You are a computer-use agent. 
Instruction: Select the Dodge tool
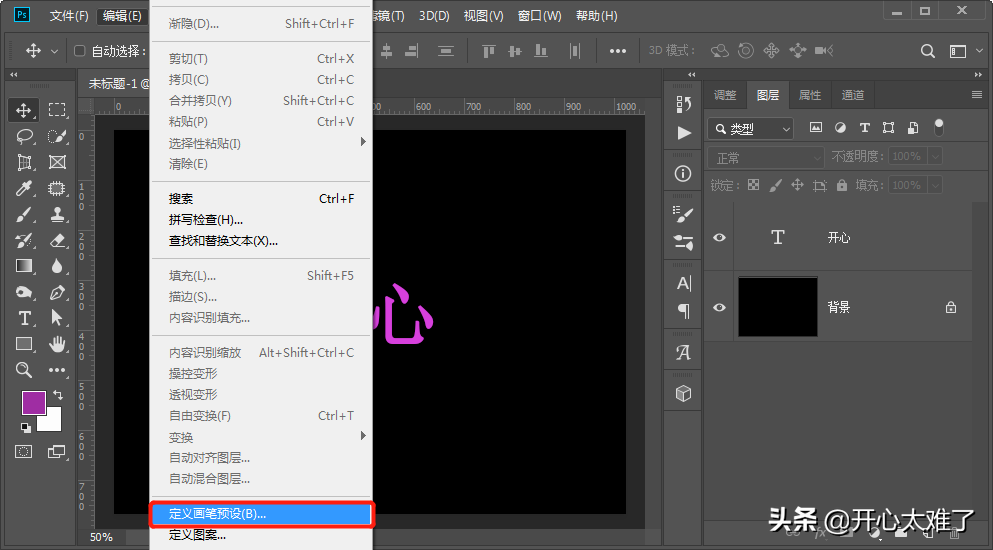click(23, 292)
